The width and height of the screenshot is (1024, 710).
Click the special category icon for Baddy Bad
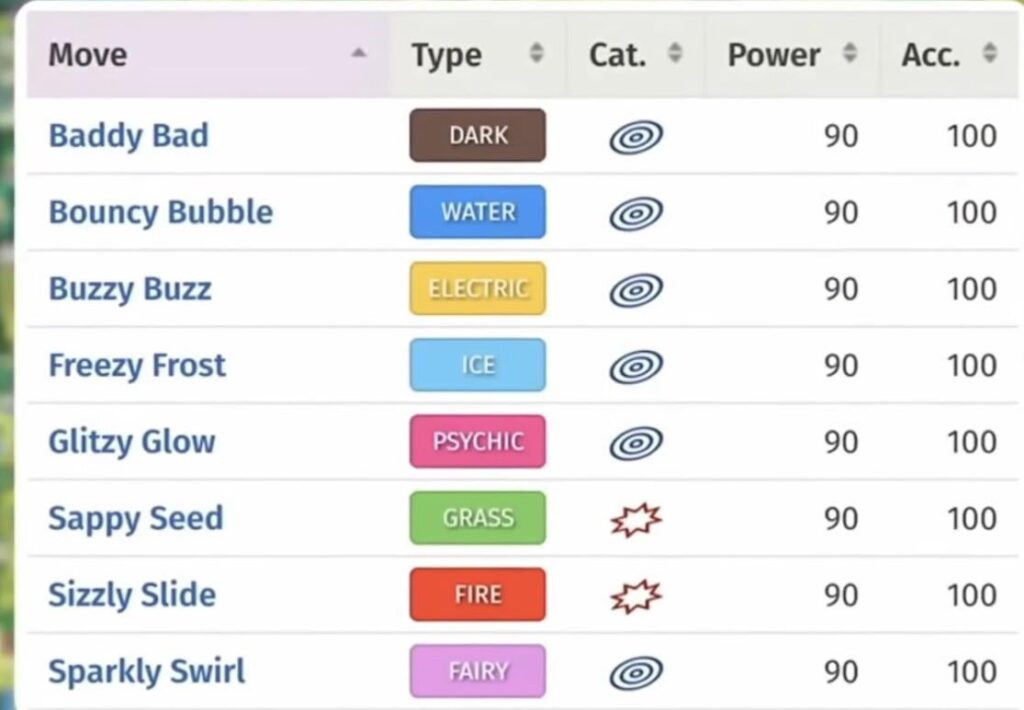(636, 136)
